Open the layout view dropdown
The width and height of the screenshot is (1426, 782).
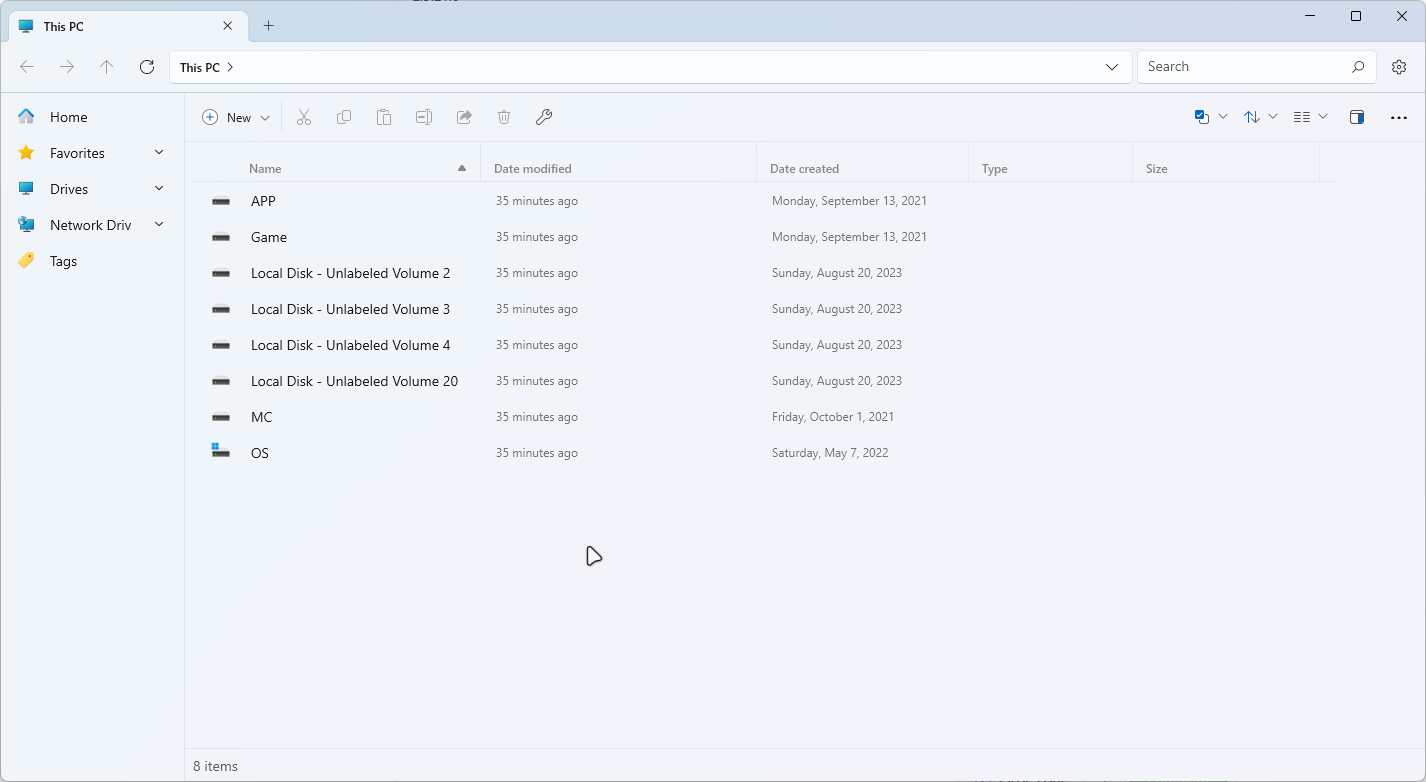pos(1310,117)
